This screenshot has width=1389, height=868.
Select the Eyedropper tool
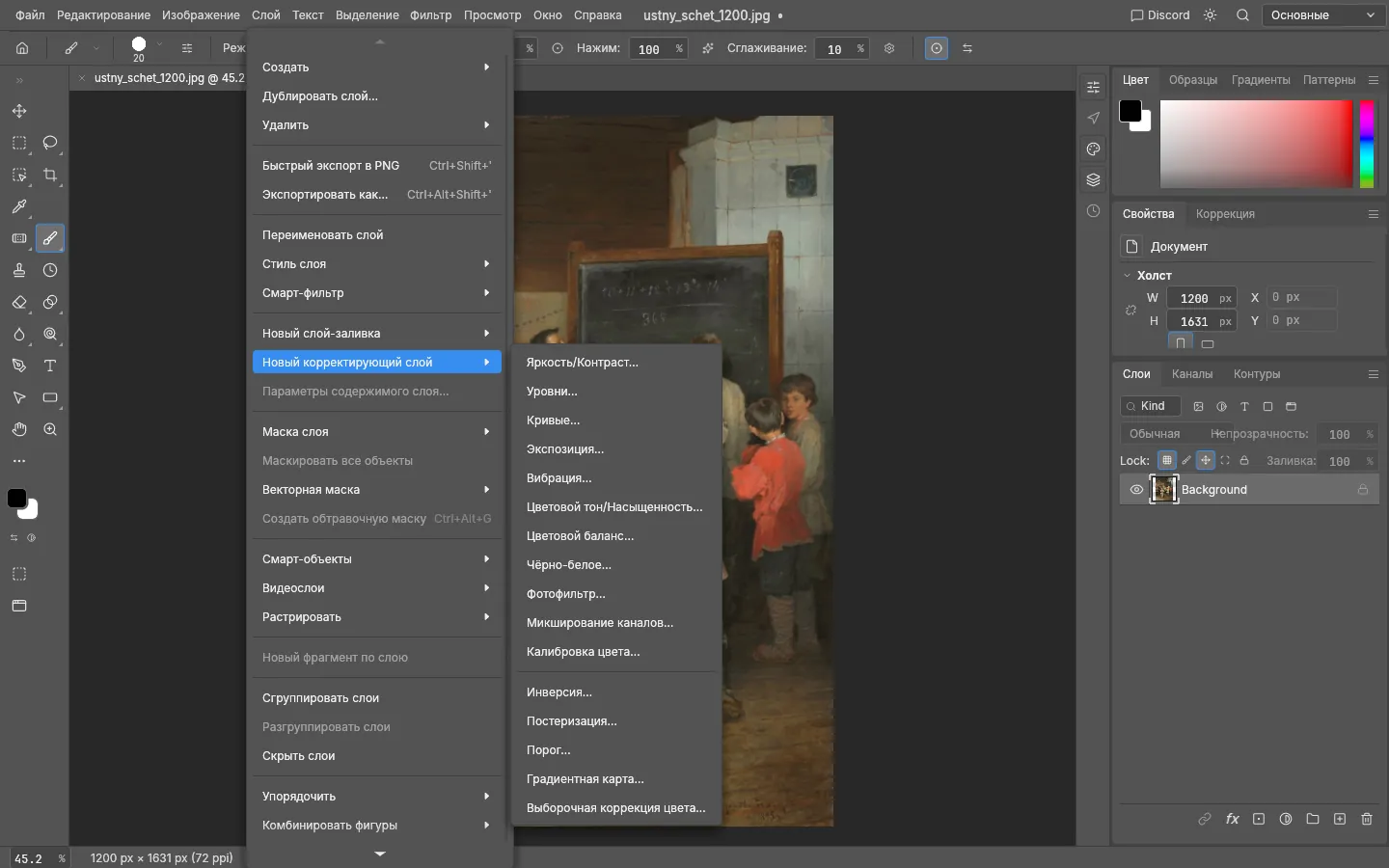click(x=19, y=206)
